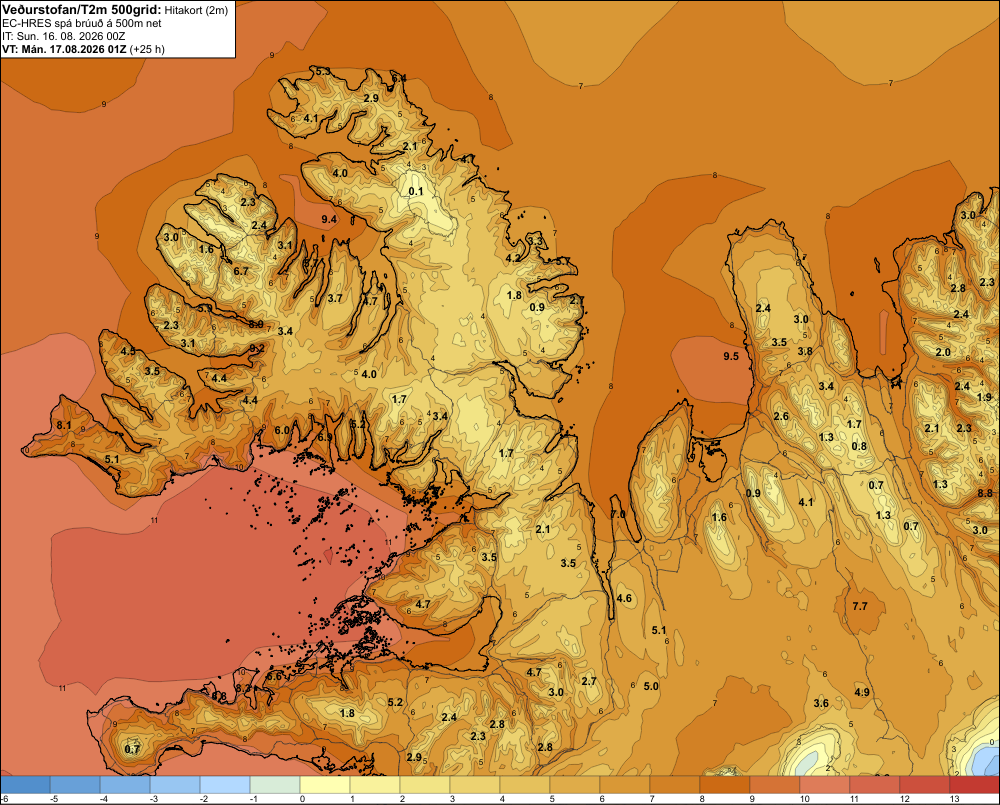Click the '8.1' temperature value on the peninsula tip

pyautogui.click(x=64, y=425)
